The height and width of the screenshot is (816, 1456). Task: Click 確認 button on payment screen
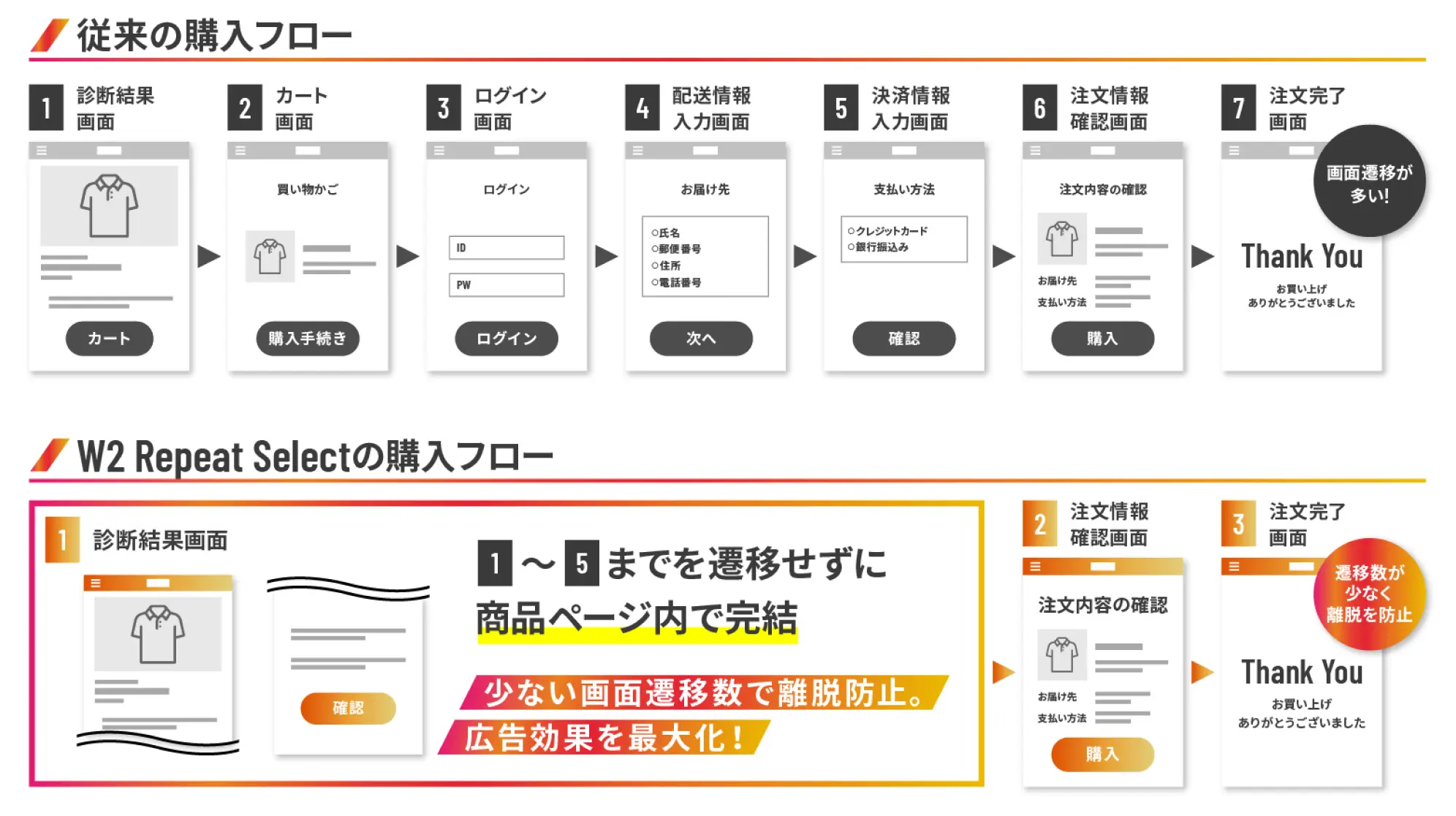(x=898, y=338)
